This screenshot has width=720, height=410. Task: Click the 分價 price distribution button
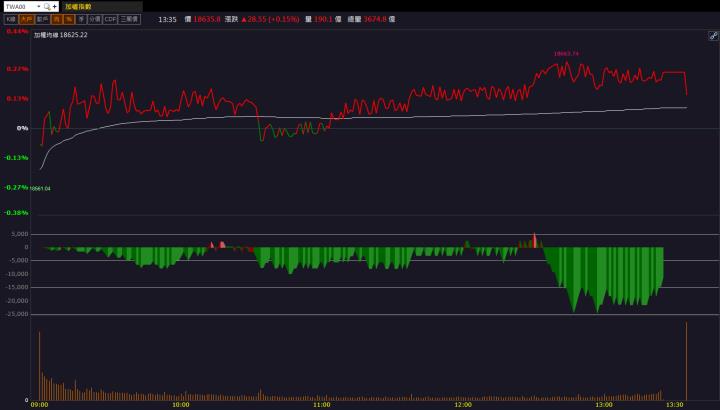pyautogui.click(x=94, y=19)
